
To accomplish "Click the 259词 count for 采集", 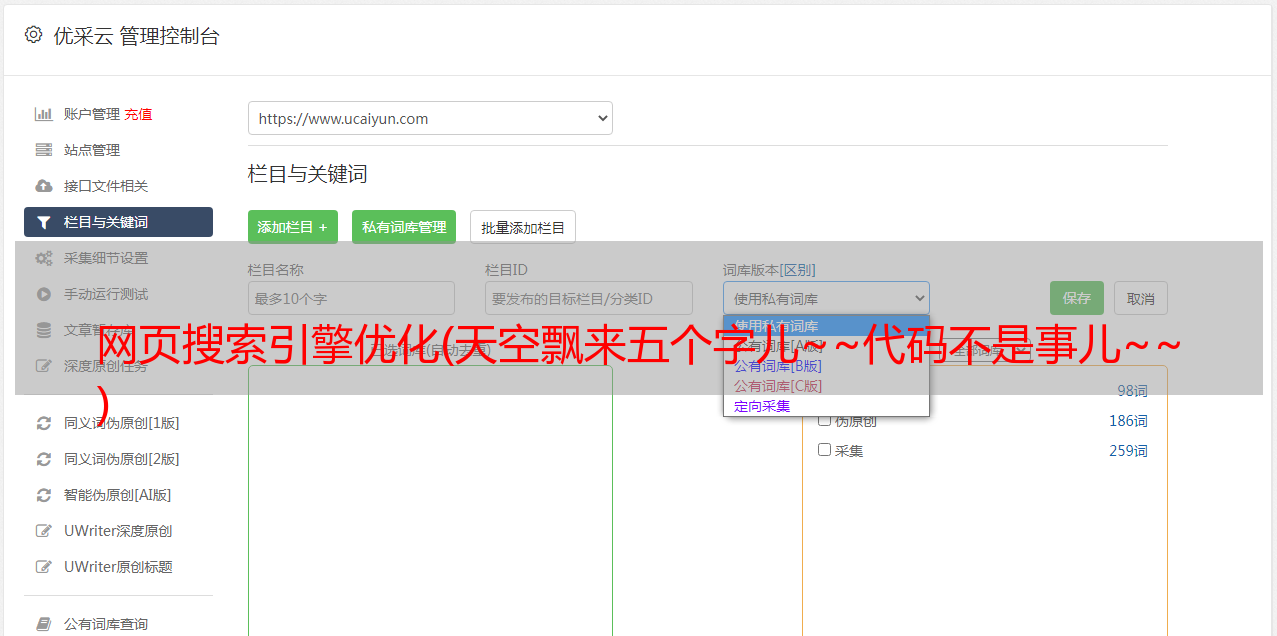I will (1128, 451).
